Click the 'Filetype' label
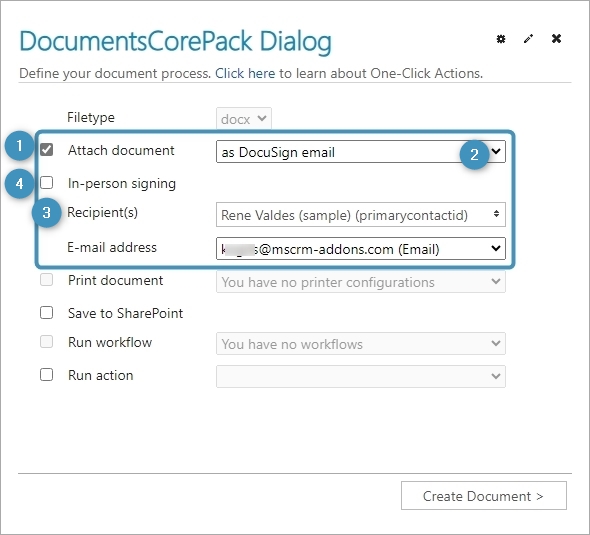 click(91, 118)
